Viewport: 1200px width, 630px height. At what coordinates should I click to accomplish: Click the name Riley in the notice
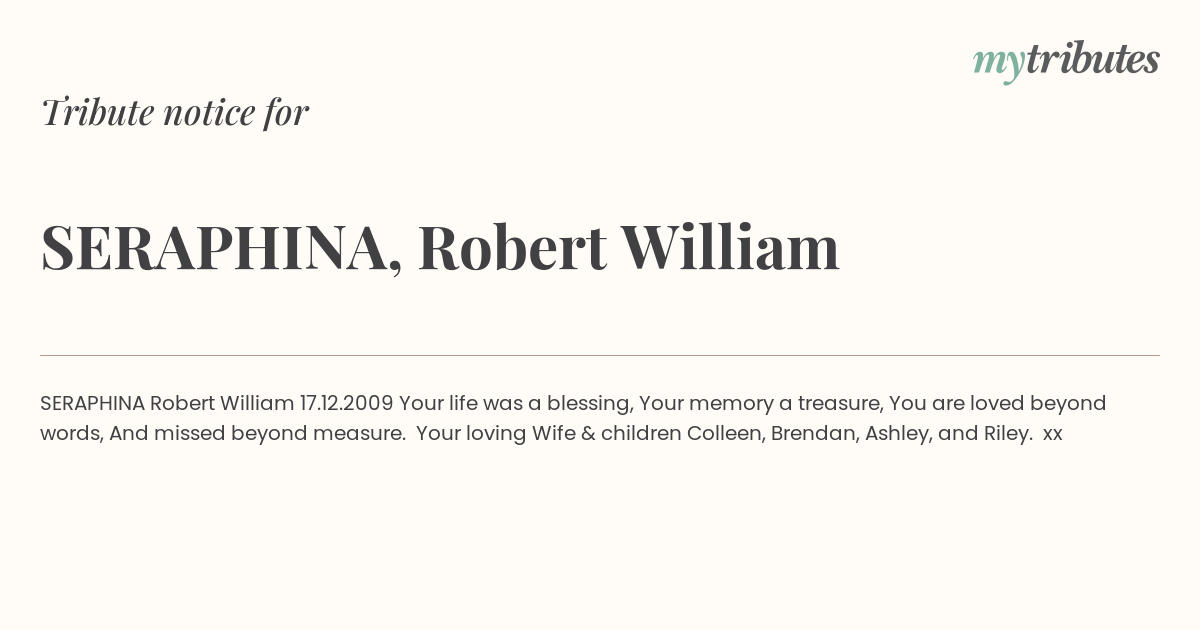click(1006, 435)
